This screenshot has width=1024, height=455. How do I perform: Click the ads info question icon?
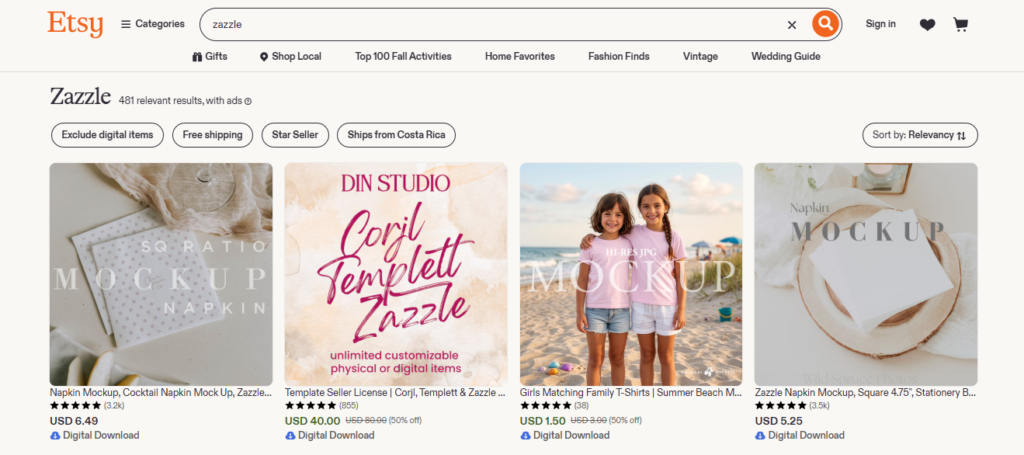[248, 101]
